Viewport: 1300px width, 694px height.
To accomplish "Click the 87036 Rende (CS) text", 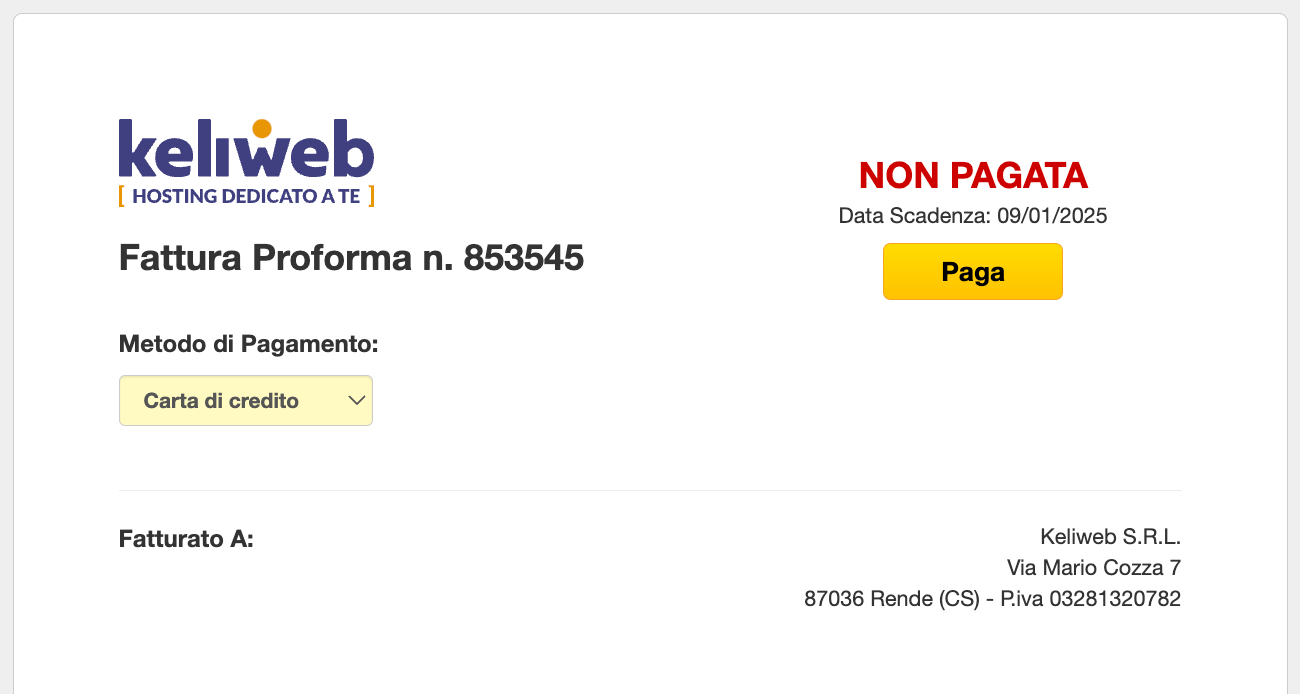I will 892,599.
